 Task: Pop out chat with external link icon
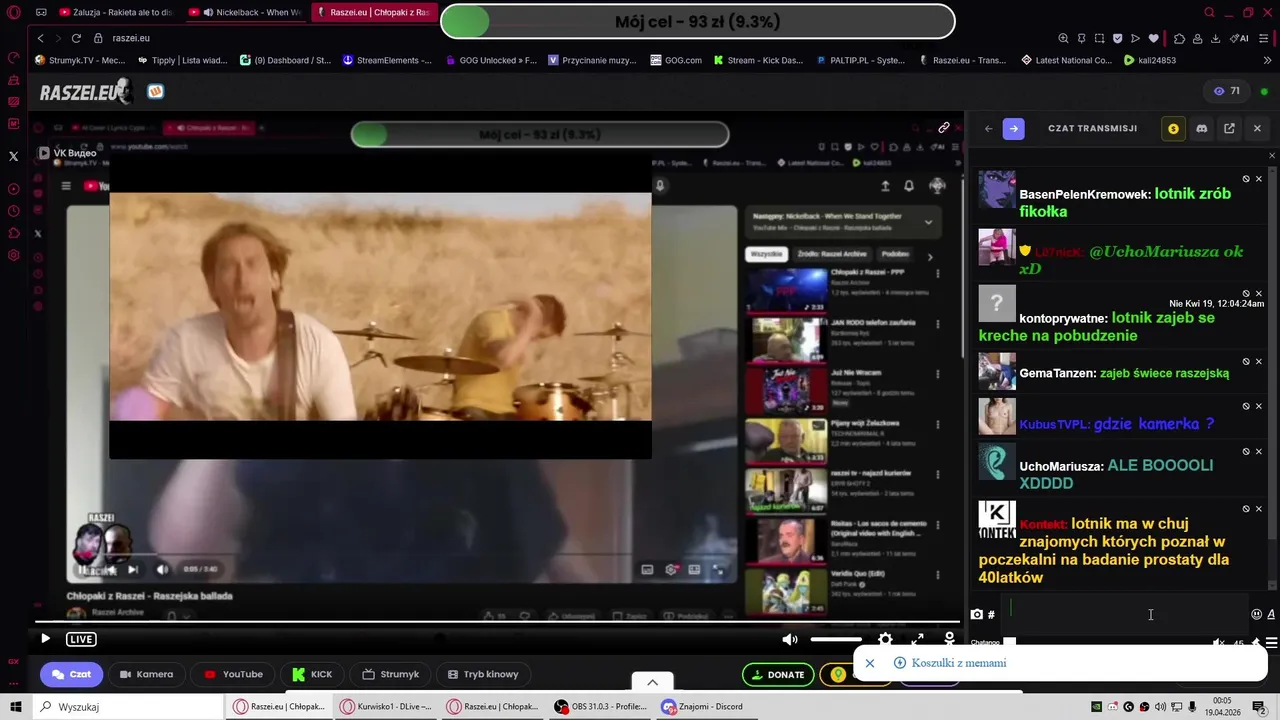[x=1229, y=128]
